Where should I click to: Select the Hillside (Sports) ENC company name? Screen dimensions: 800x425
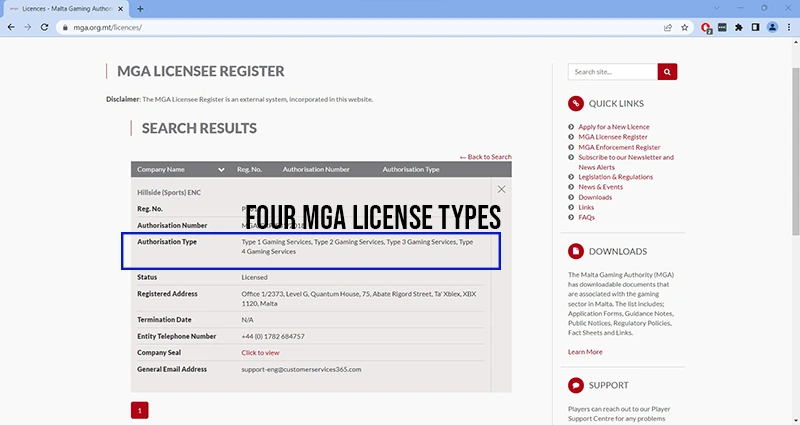pyautogui.click(x=169, y=192)
